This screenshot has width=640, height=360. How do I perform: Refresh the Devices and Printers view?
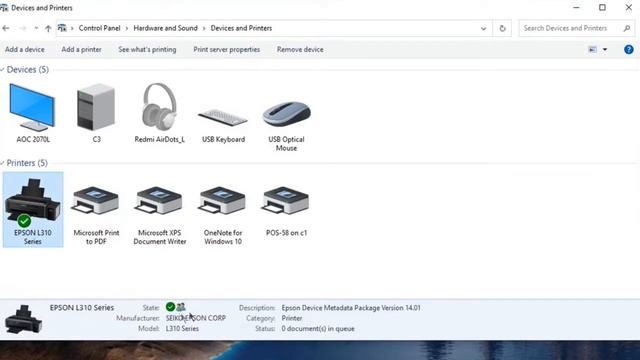coord(502,28)
